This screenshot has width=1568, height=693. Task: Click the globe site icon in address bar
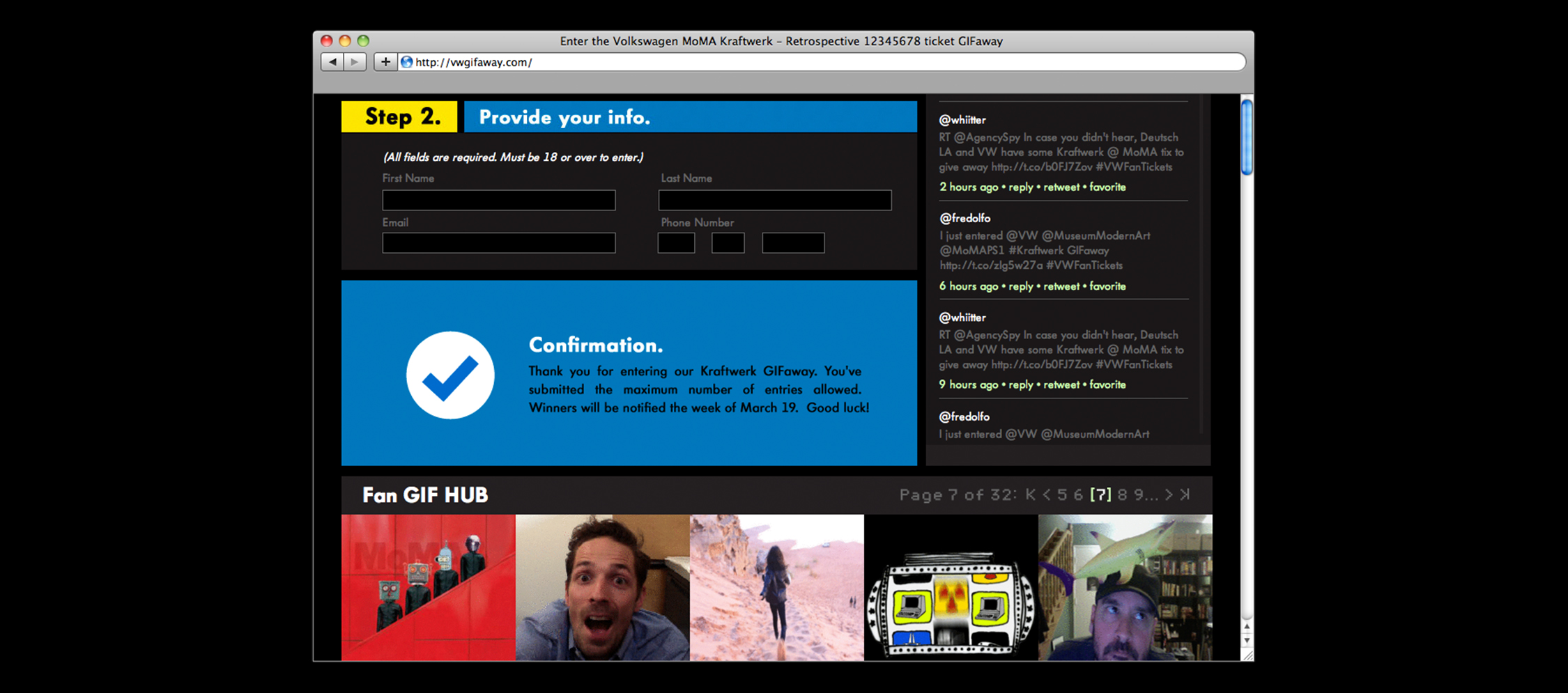[x=407, y=62]
